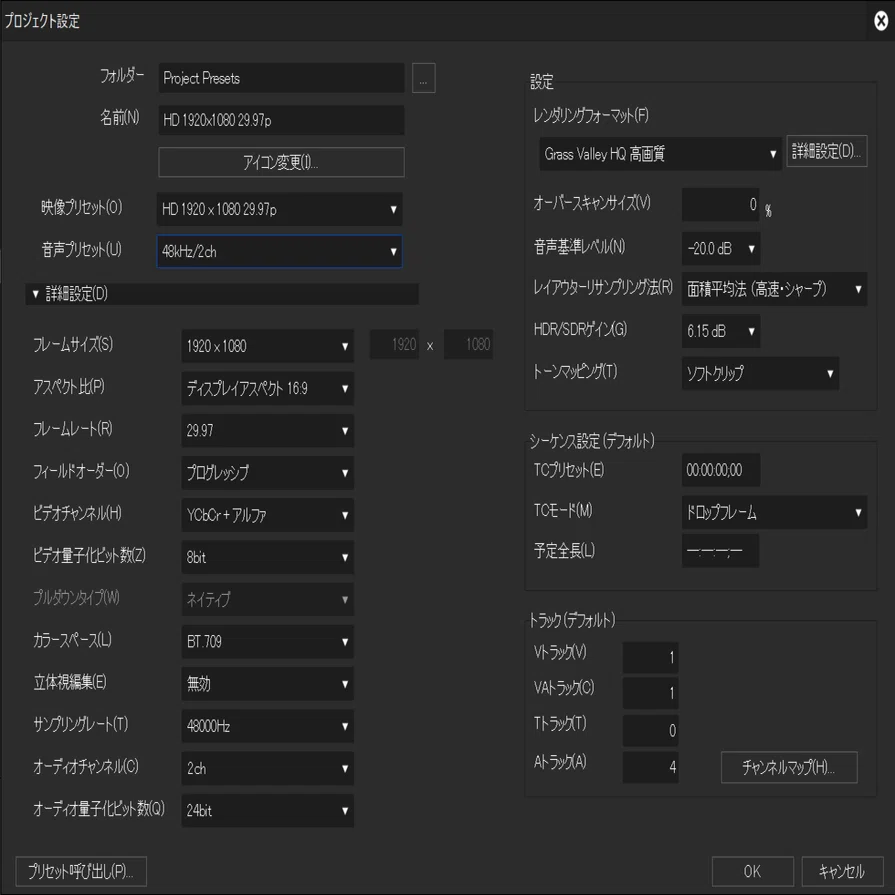895x895 pixels.
Task: Open the フレームサイズ dropdown
Action: (x=268, y=346)
